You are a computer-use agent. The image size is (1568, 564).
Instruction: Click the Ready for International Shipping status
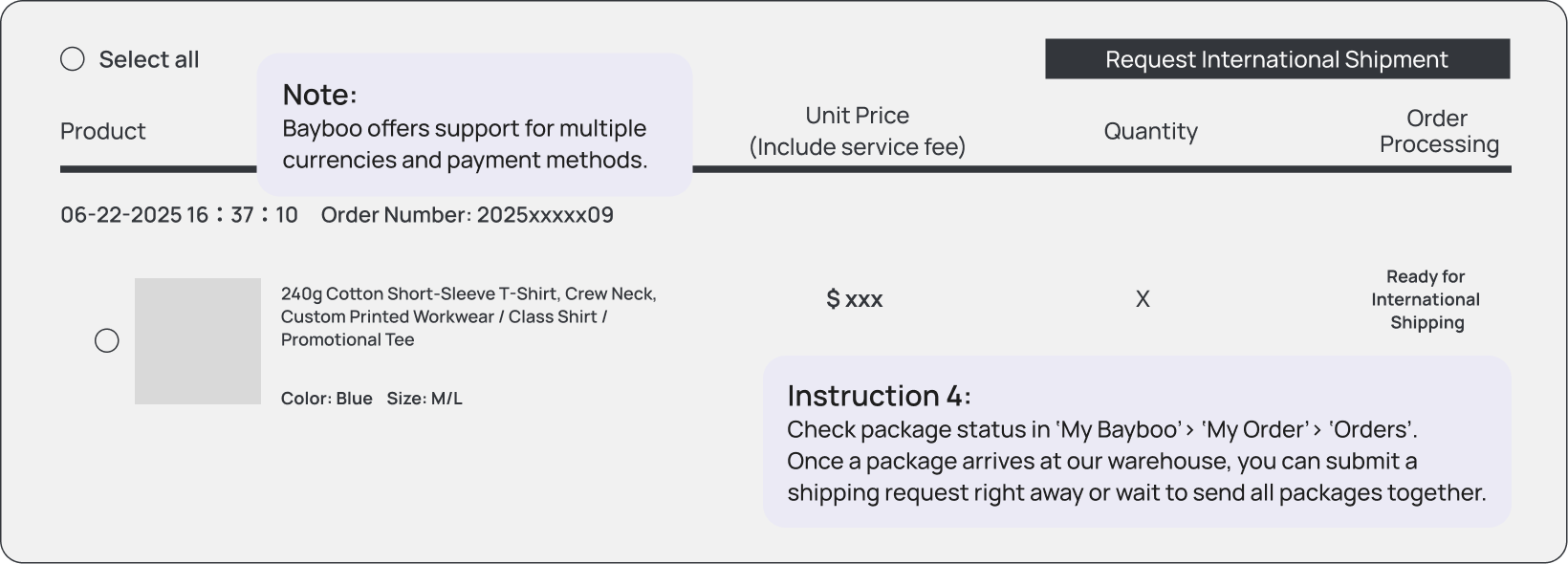coord(1426,299)
